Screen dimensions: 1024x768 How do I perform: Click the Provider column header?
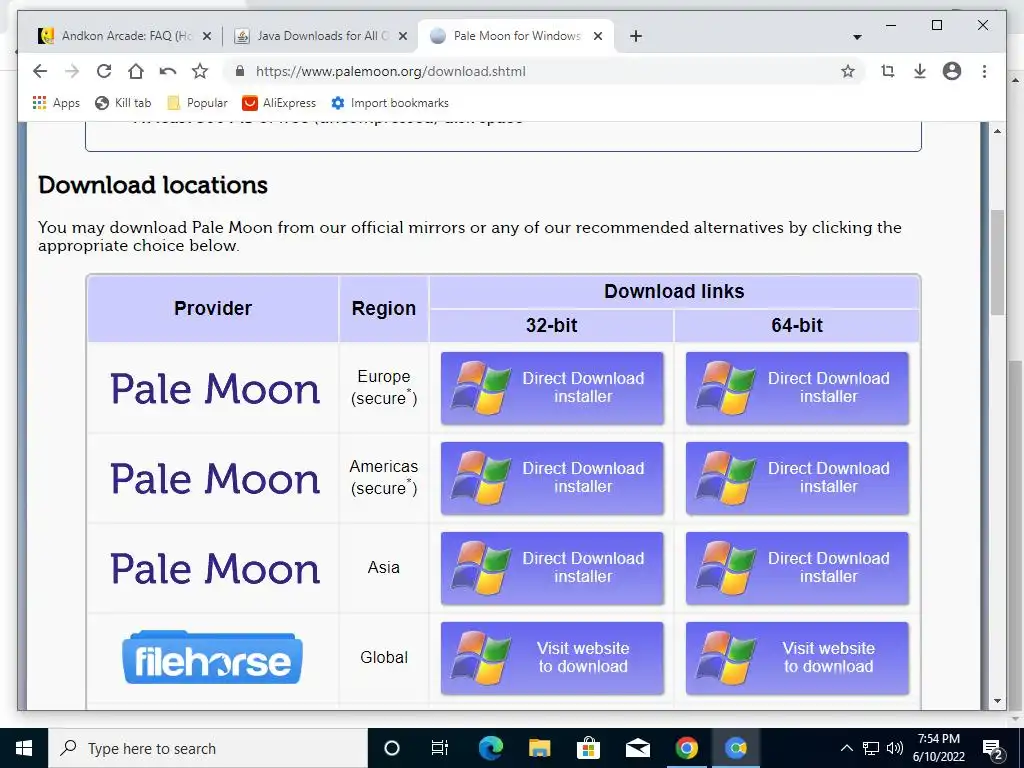(213, 308)
